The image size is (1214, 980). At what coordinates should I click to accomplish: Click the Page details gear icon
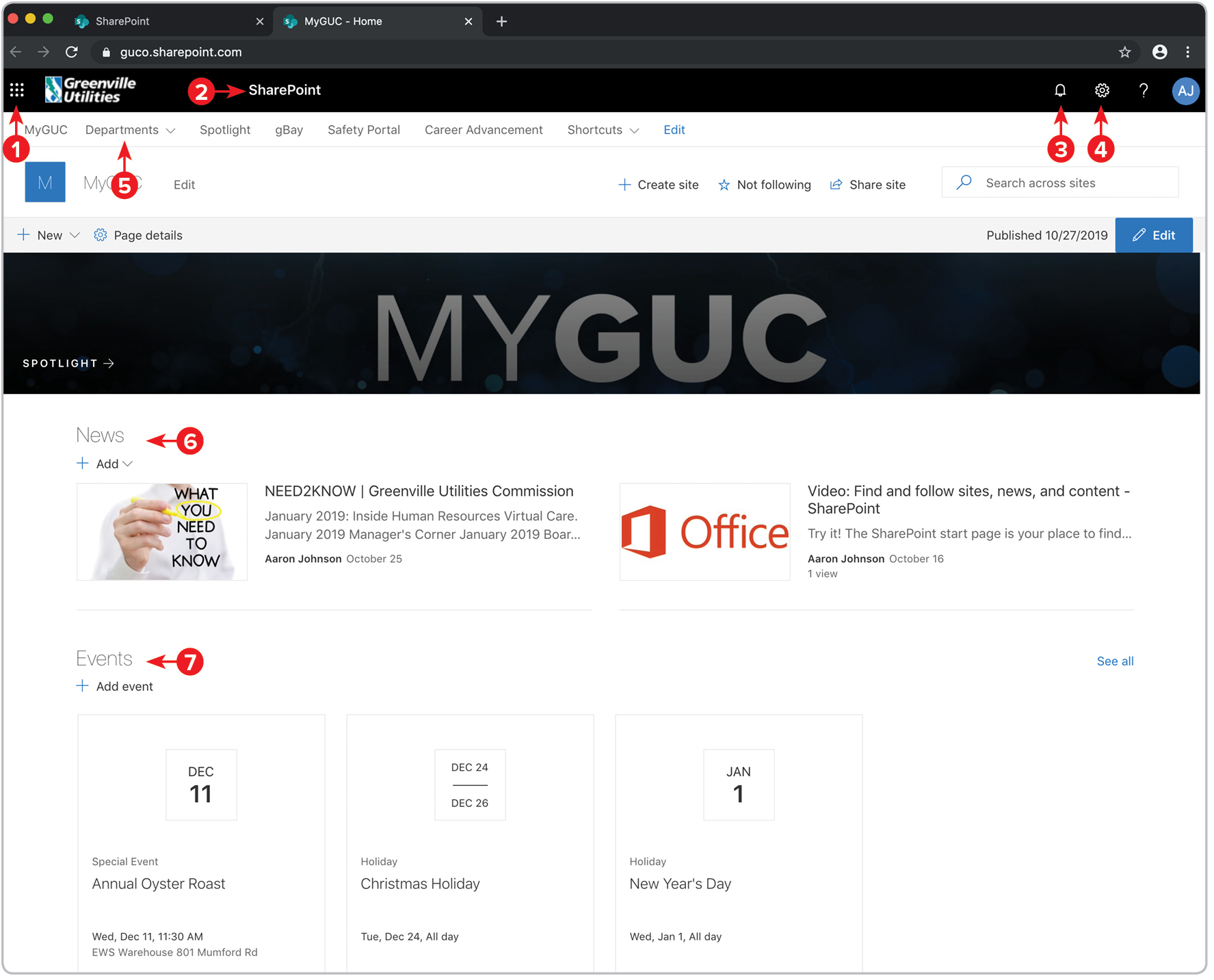101,235
